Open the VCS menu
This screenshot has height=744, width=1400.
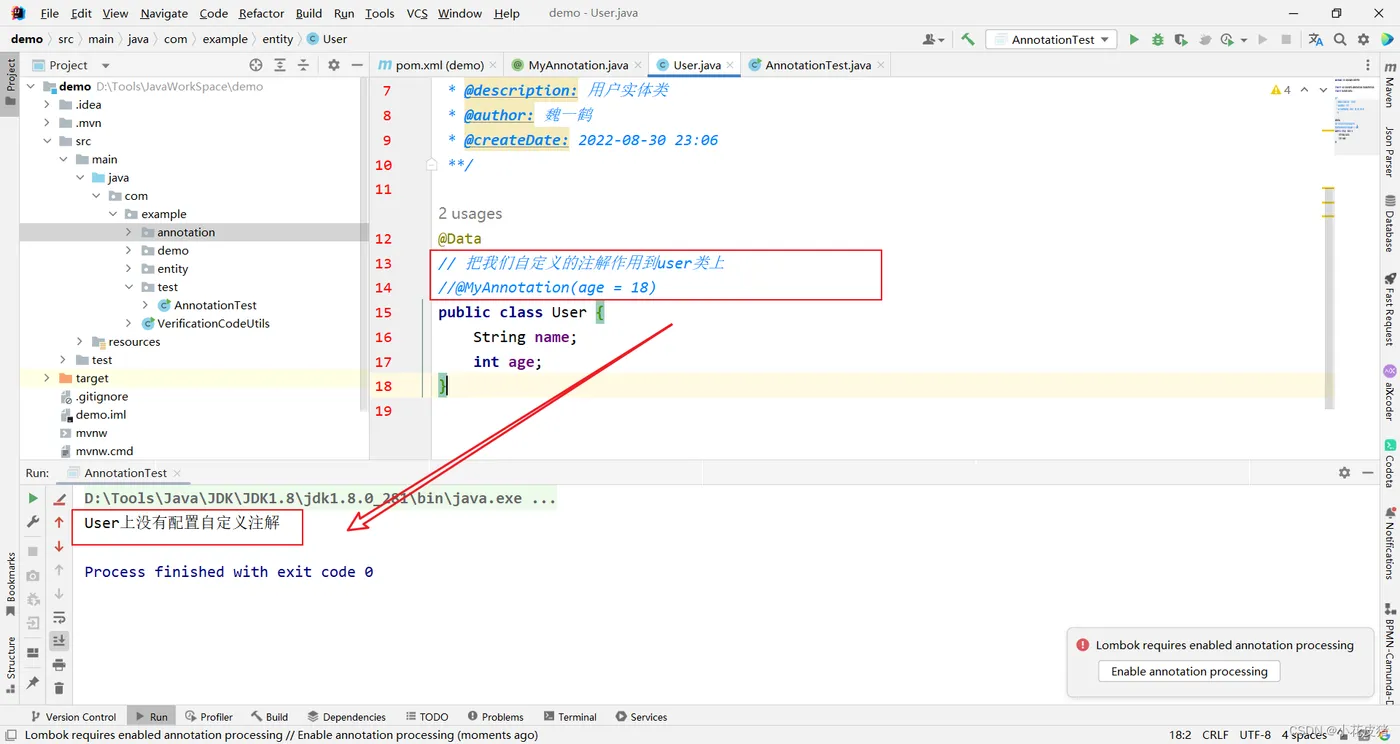tap(417, 13)
